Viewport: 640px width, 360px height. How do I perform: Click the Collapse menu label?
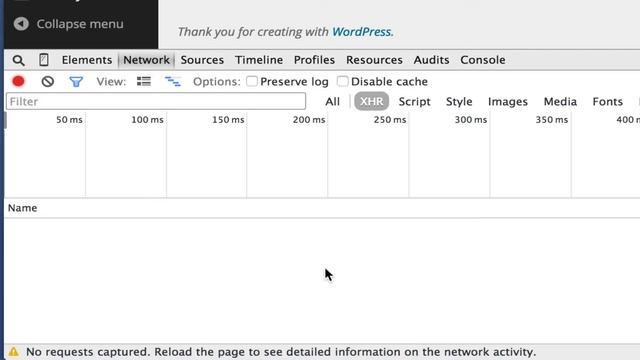tap(80, 24)
